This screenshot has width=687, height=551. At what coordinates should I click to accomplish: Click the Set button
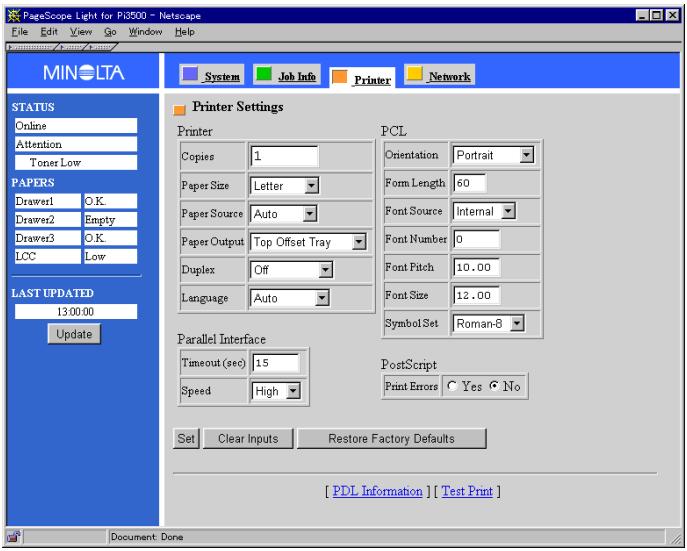click(x=186, y=438)
